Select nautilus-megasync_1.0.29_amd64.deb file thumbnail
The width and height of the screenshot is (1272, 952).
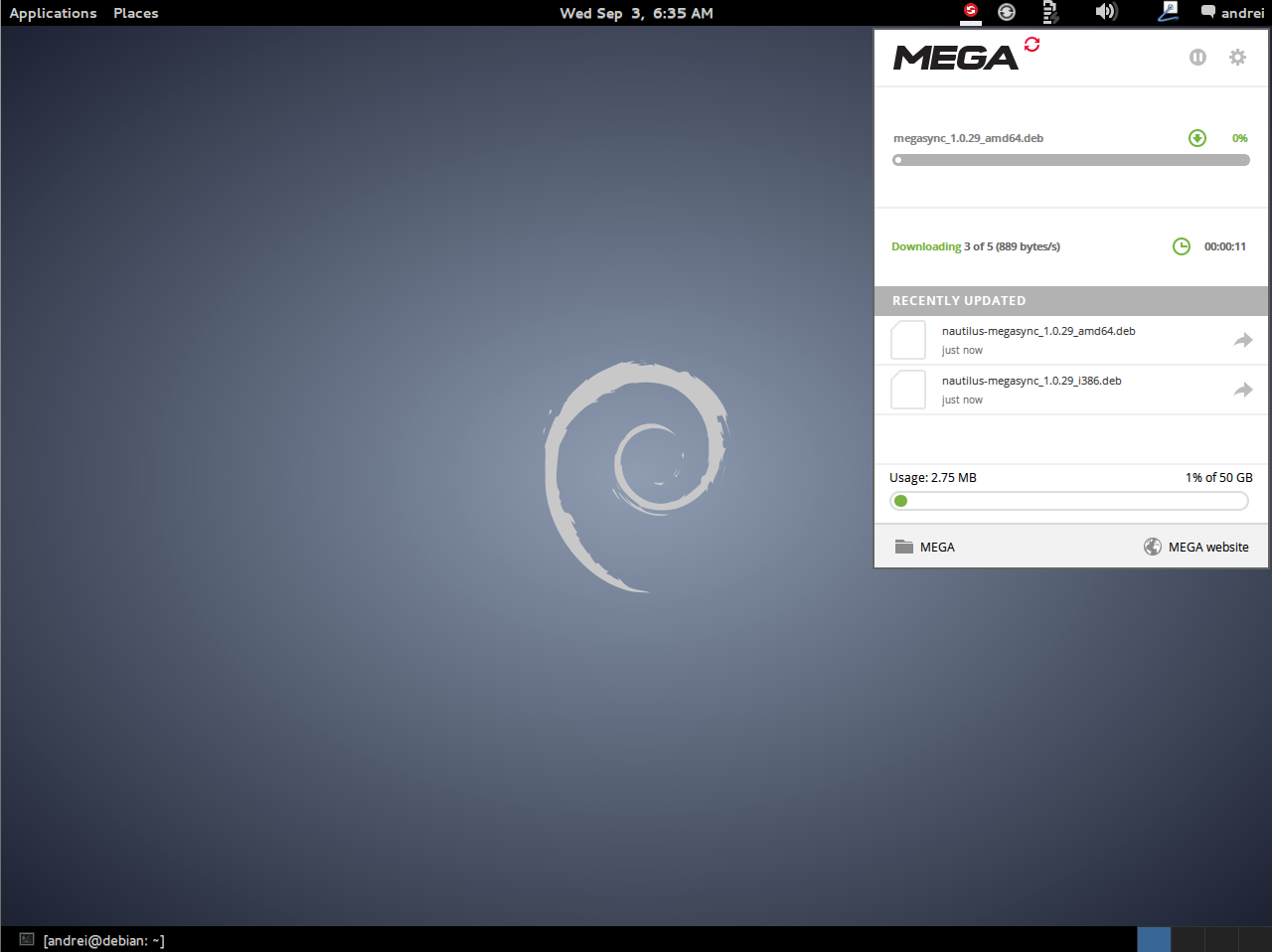[908, 340]
